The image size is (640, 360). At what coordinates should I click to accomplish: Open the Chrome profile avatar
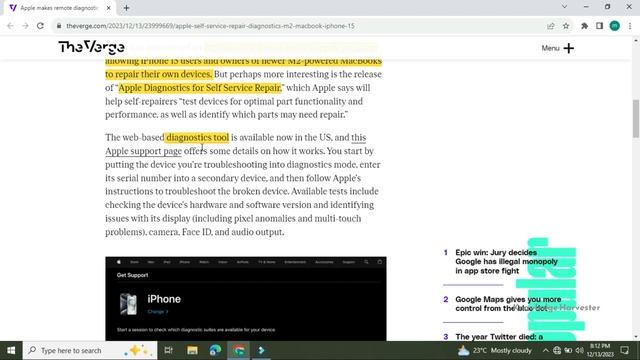click(615, 26)
